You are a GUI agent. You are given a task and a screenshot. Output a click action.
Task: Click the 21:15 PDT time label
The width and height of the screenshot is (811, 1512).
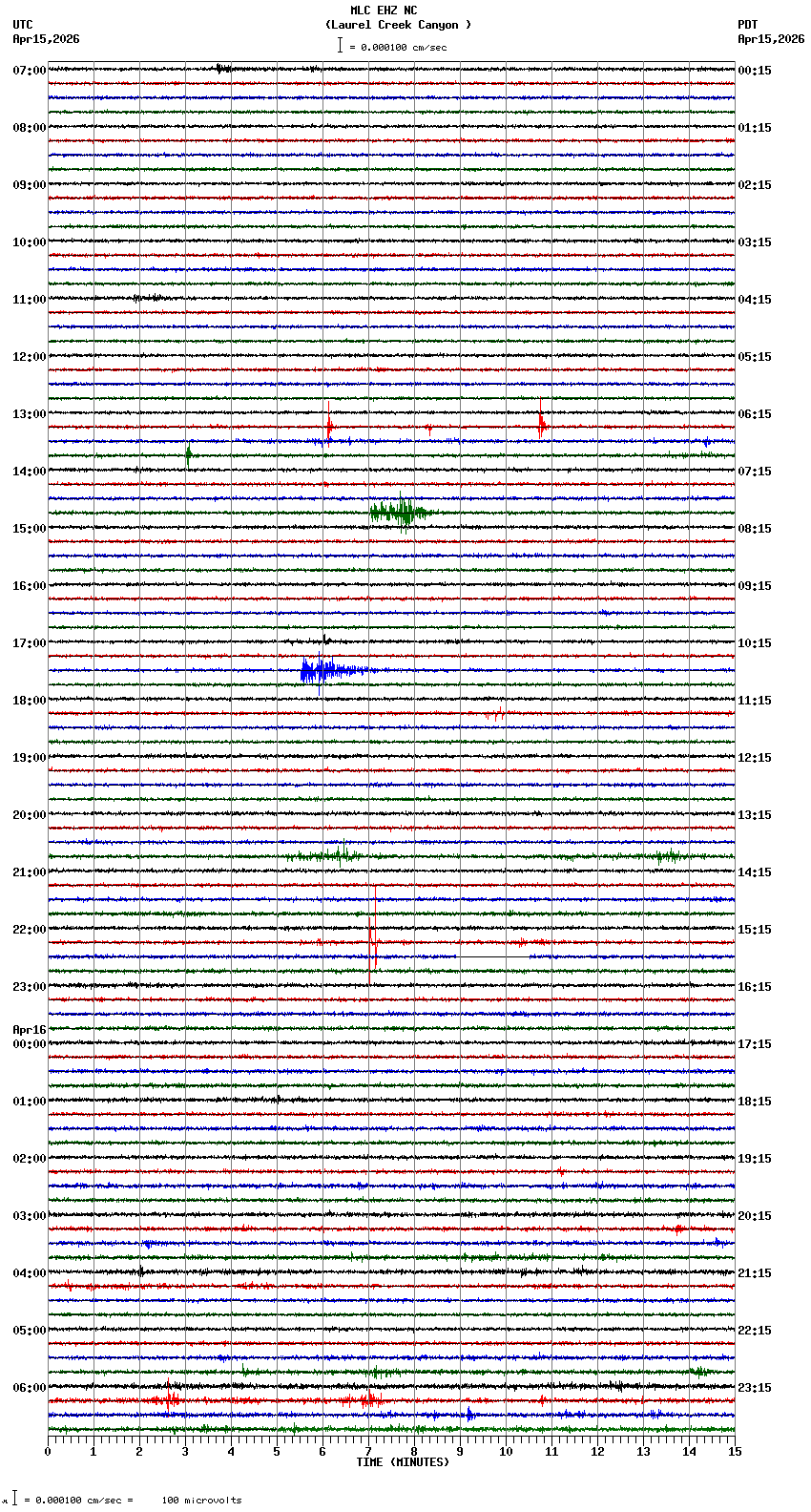(755, 1273)
